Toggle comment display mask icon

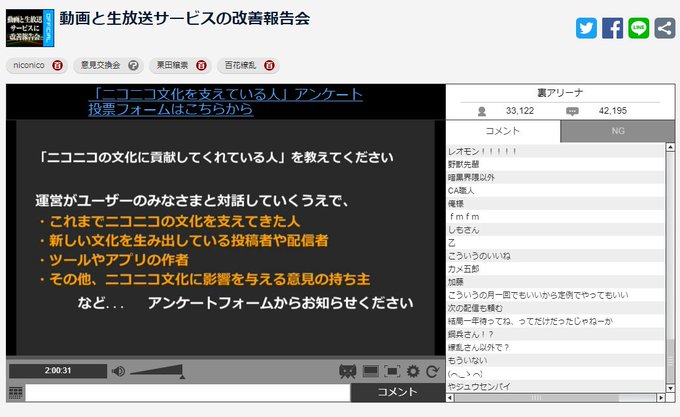(x=347, y=371)
